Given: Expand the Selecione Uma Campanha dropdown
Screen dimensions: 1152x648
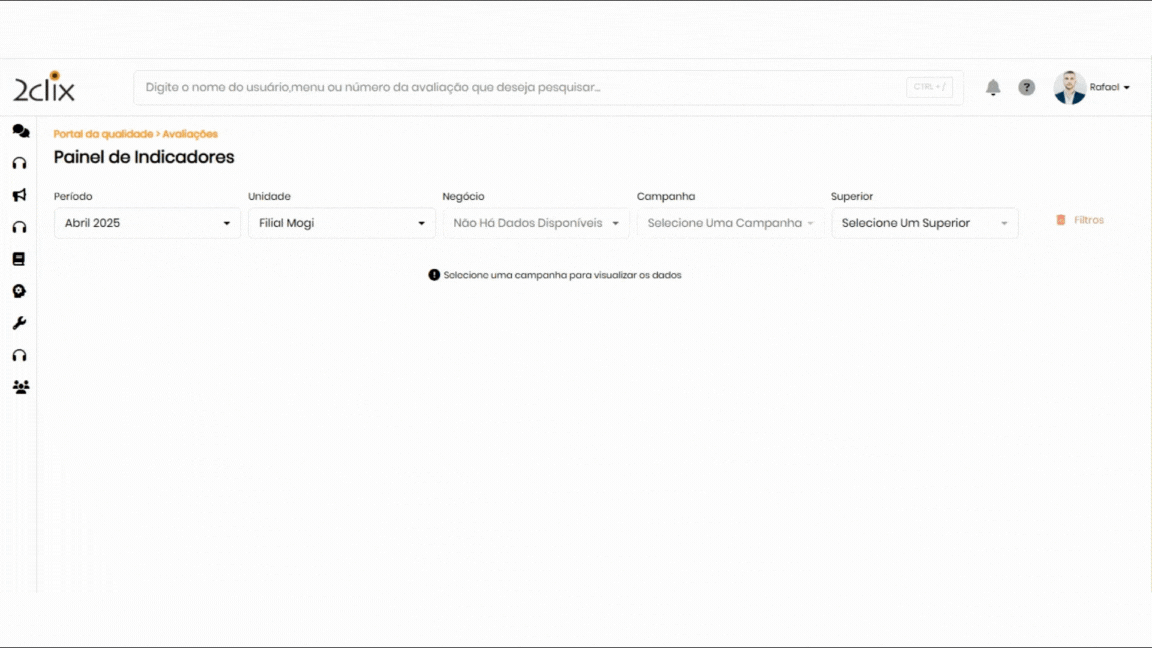Looking at the screenshot, I should [730, 223].
